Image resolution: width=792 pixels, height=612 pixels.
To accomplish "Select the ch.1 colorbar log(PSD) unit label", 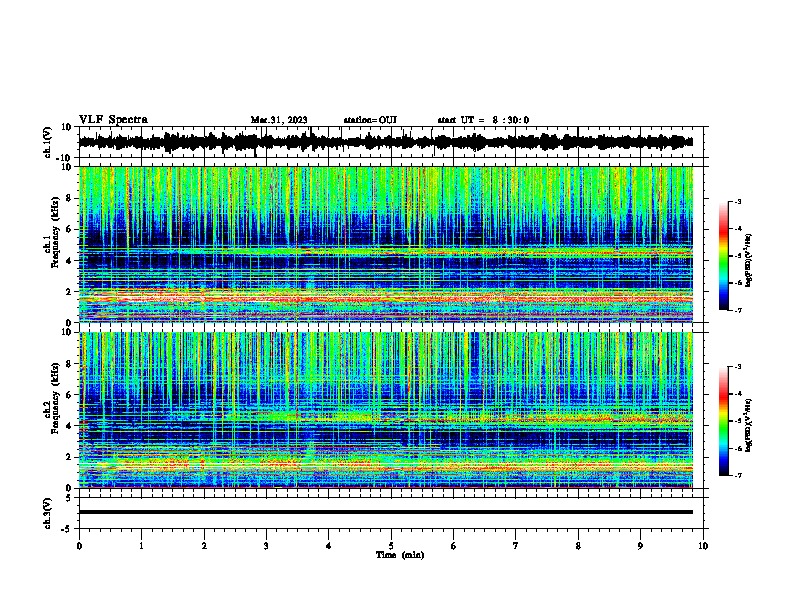I will click(x=748, y=260).
